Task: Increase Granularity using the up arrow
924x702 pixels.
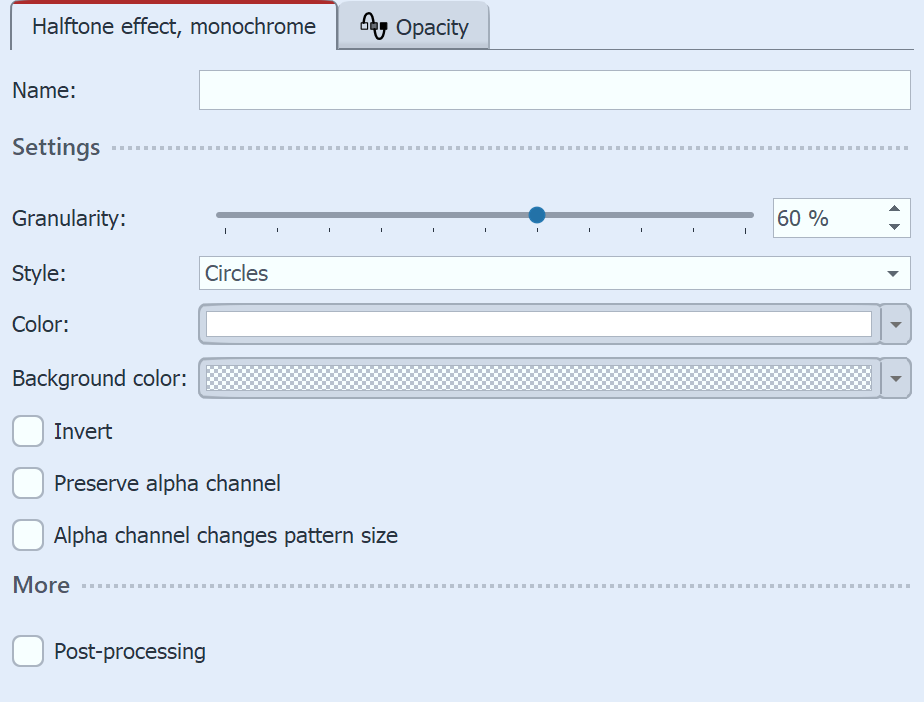Action: point(894,209)
